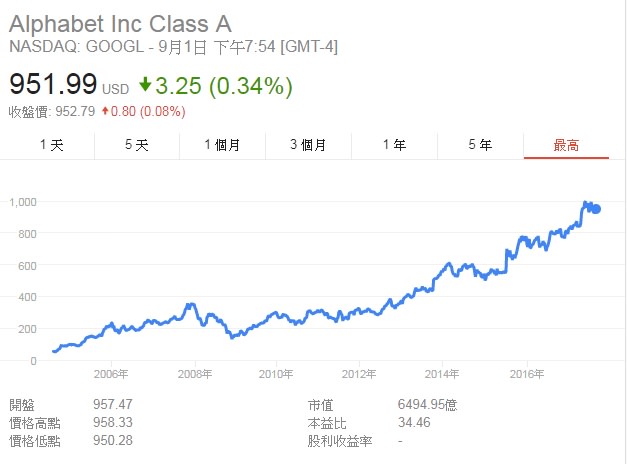Click the 951.99 current price value
Image resolution: width=627 pixels, height=464 pixels.
pos(53,84)
